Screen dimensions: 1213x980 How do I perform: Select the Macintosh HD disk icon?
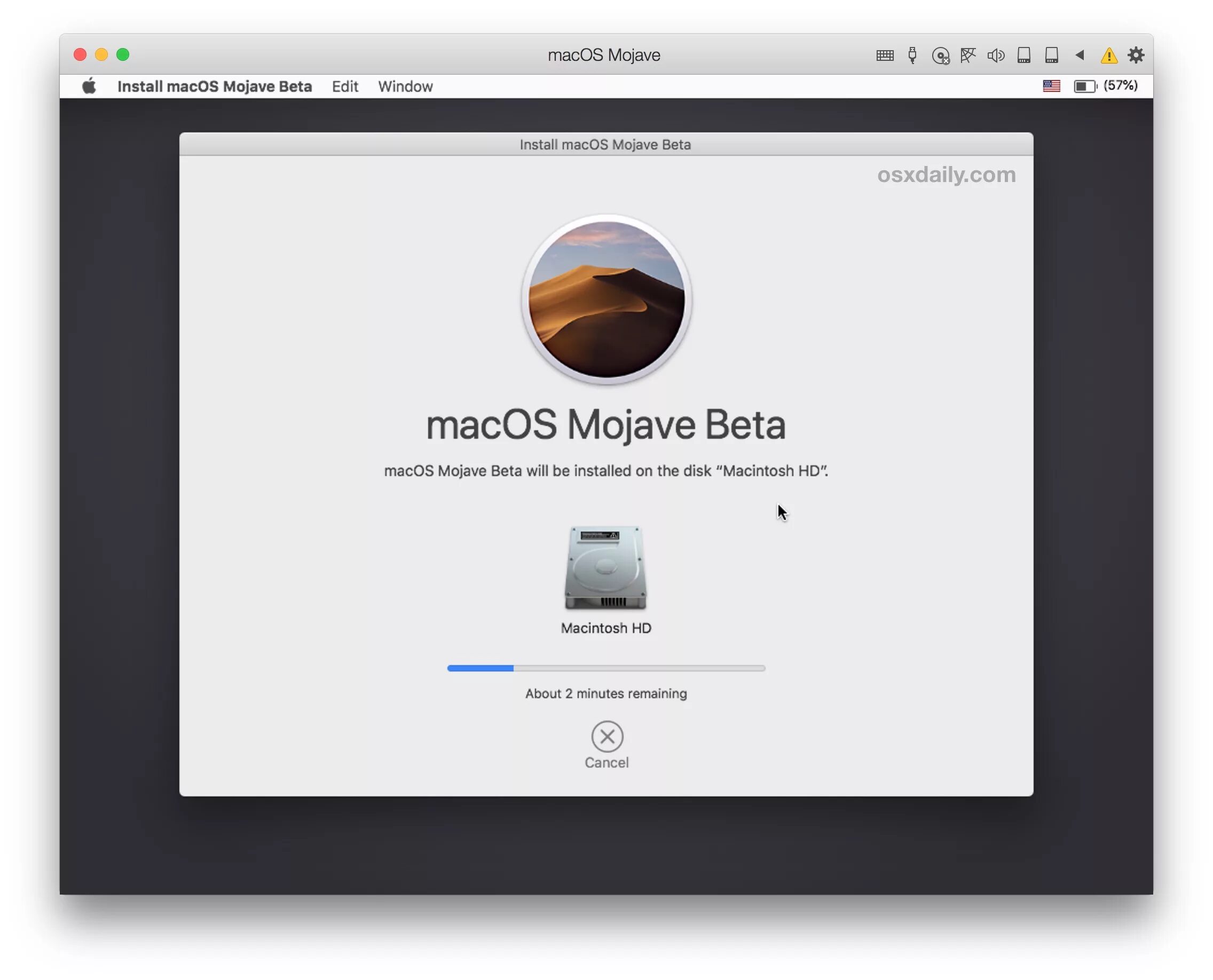pos(606,568)
